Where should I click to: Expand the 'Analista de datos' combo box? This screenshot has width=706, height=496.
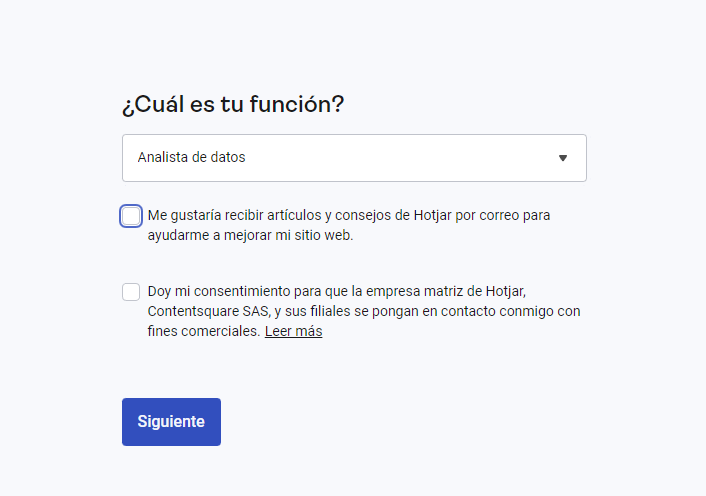(x=354, y=158)
